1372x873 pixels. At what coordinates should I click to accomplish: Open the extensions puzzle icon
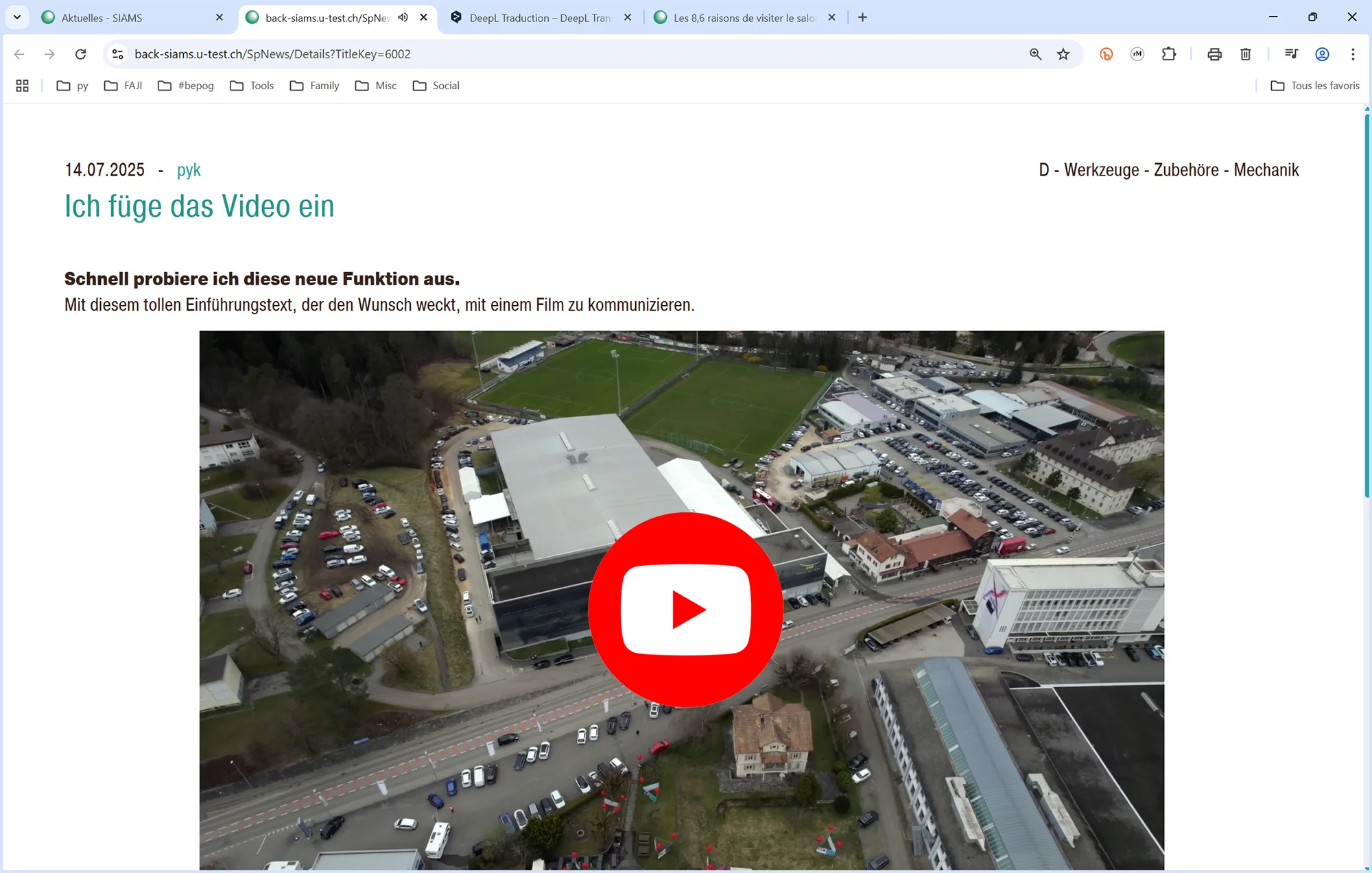coord(1169,54)
